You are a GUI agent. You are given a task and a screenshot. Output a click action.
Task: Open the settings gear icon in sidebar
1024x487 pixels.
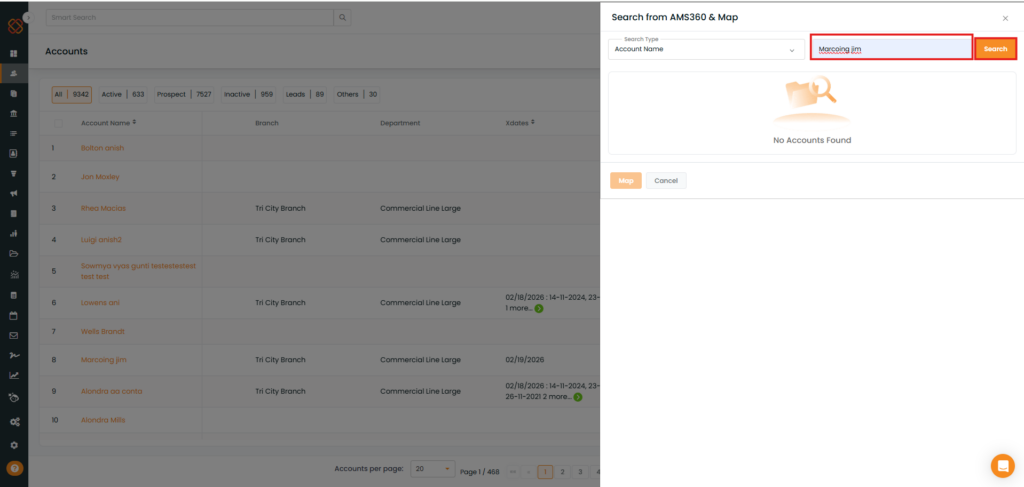(x=14, y=445)
